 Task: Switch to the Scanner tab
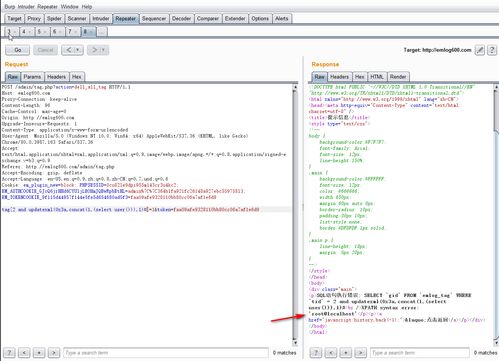(77, 19)
